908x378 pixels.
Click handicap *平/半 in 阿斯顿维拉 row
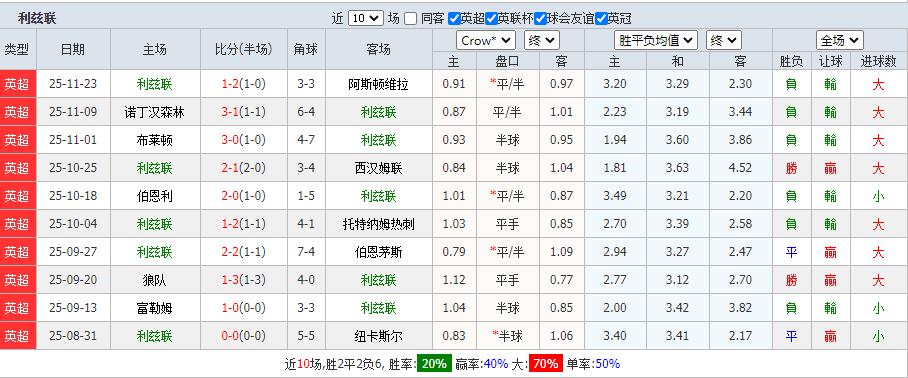507,85
